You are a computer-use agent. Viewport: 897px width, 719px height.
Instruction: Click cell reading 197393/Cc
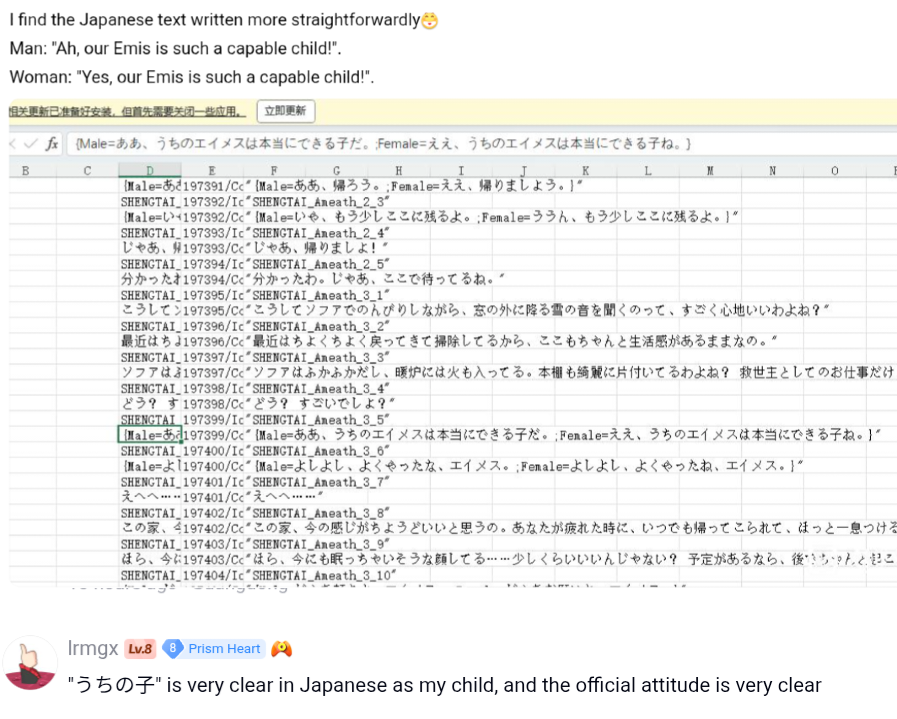point(213,248)
